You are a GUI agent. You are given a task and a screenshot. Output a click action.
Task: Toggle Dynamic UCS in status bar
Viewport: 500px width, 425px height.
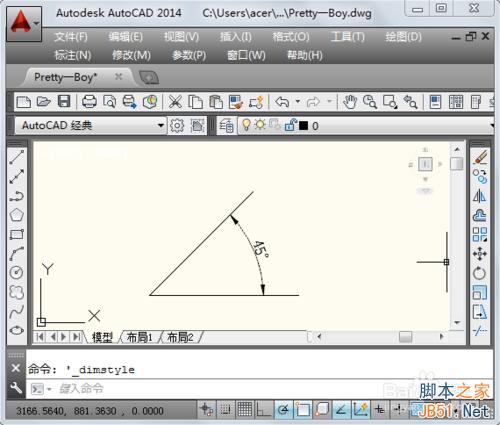(360, 409)
